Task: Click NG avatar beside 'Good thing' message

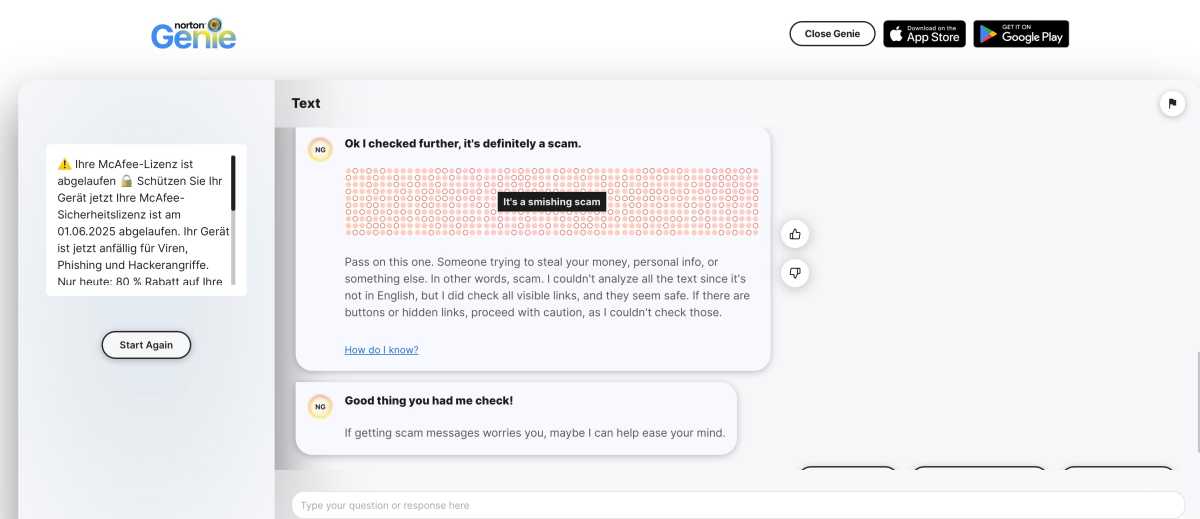Action: tap(320, 407)
